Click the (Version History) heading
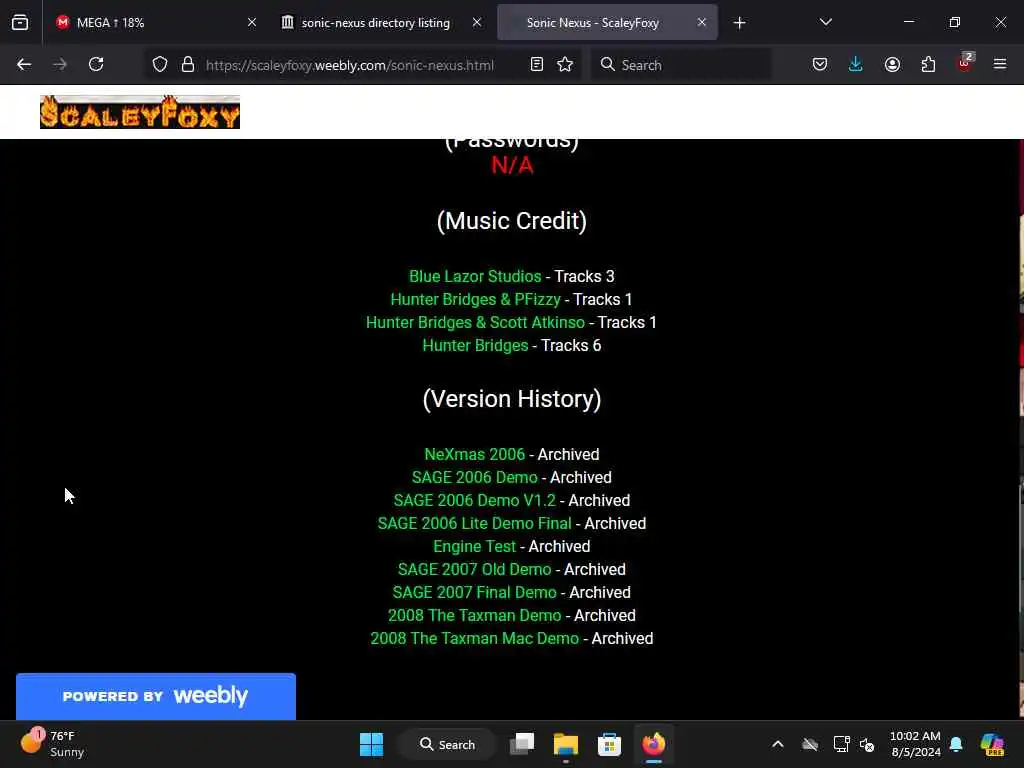Image resolution: width=1024 pixels, height=768 pixels. (x=512, y=398)
